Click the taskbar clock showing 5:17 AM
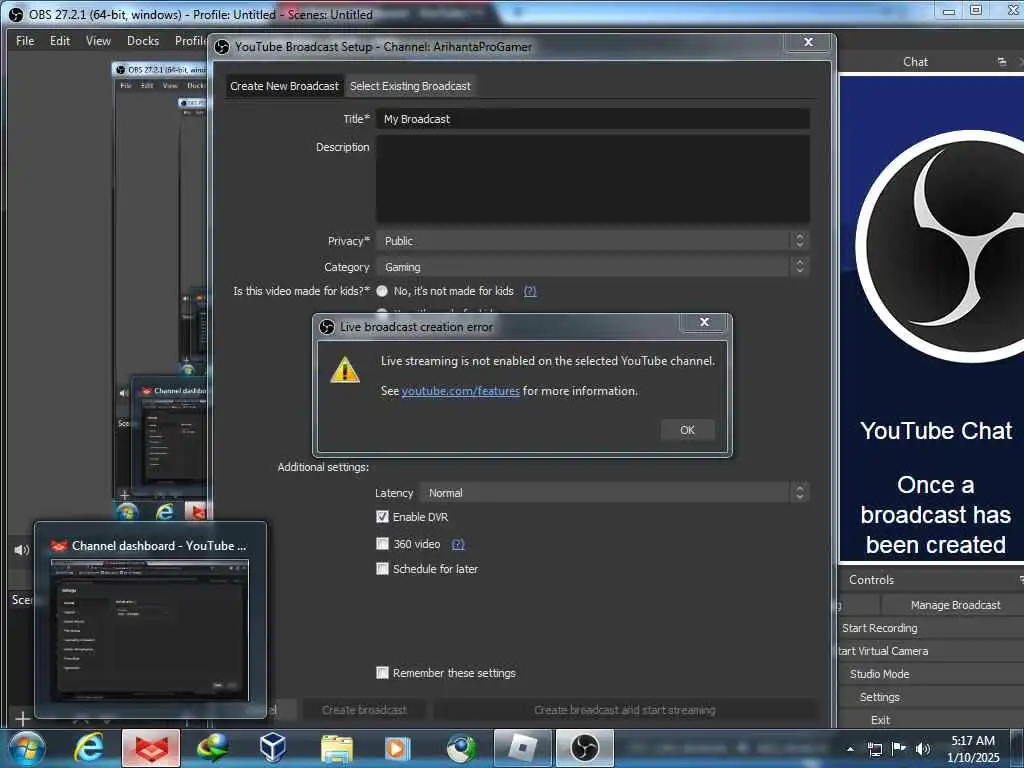This screenshot has height=768, width=1024. pos(973,749)
